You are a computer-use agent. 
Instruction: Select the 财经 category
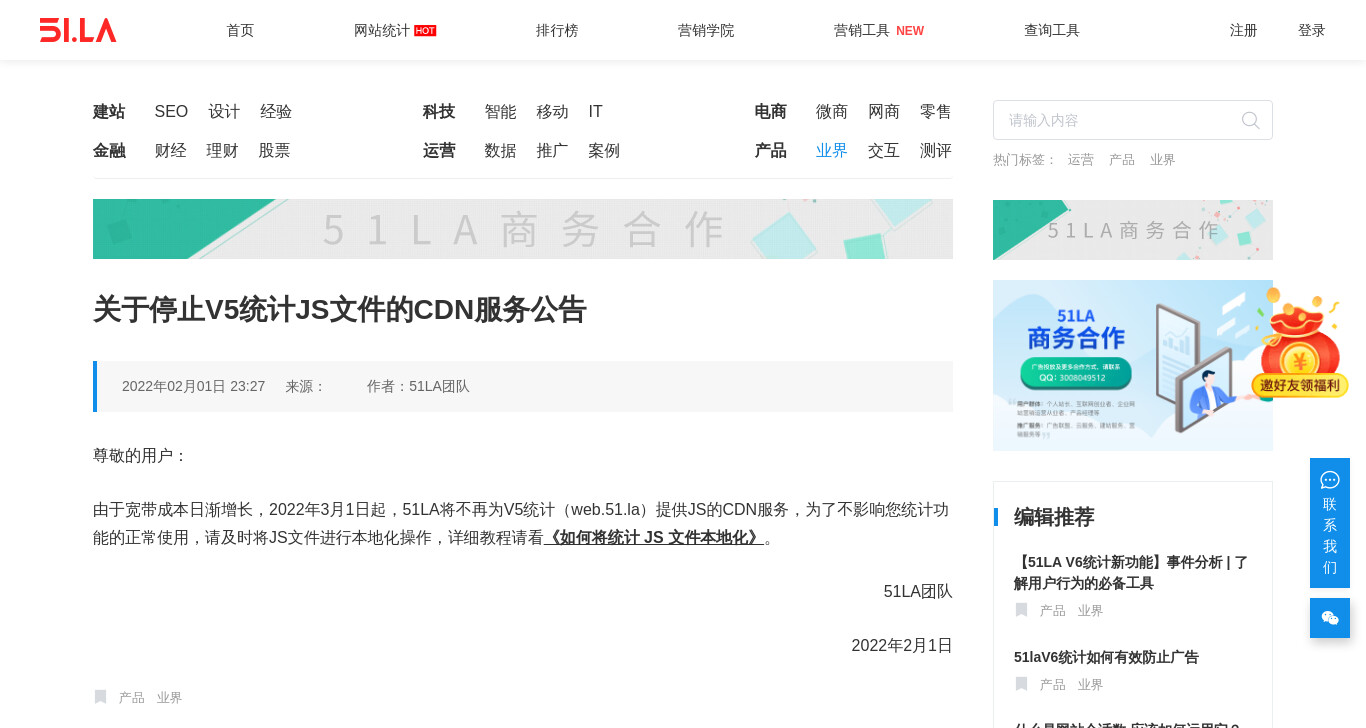click(171, 151)
